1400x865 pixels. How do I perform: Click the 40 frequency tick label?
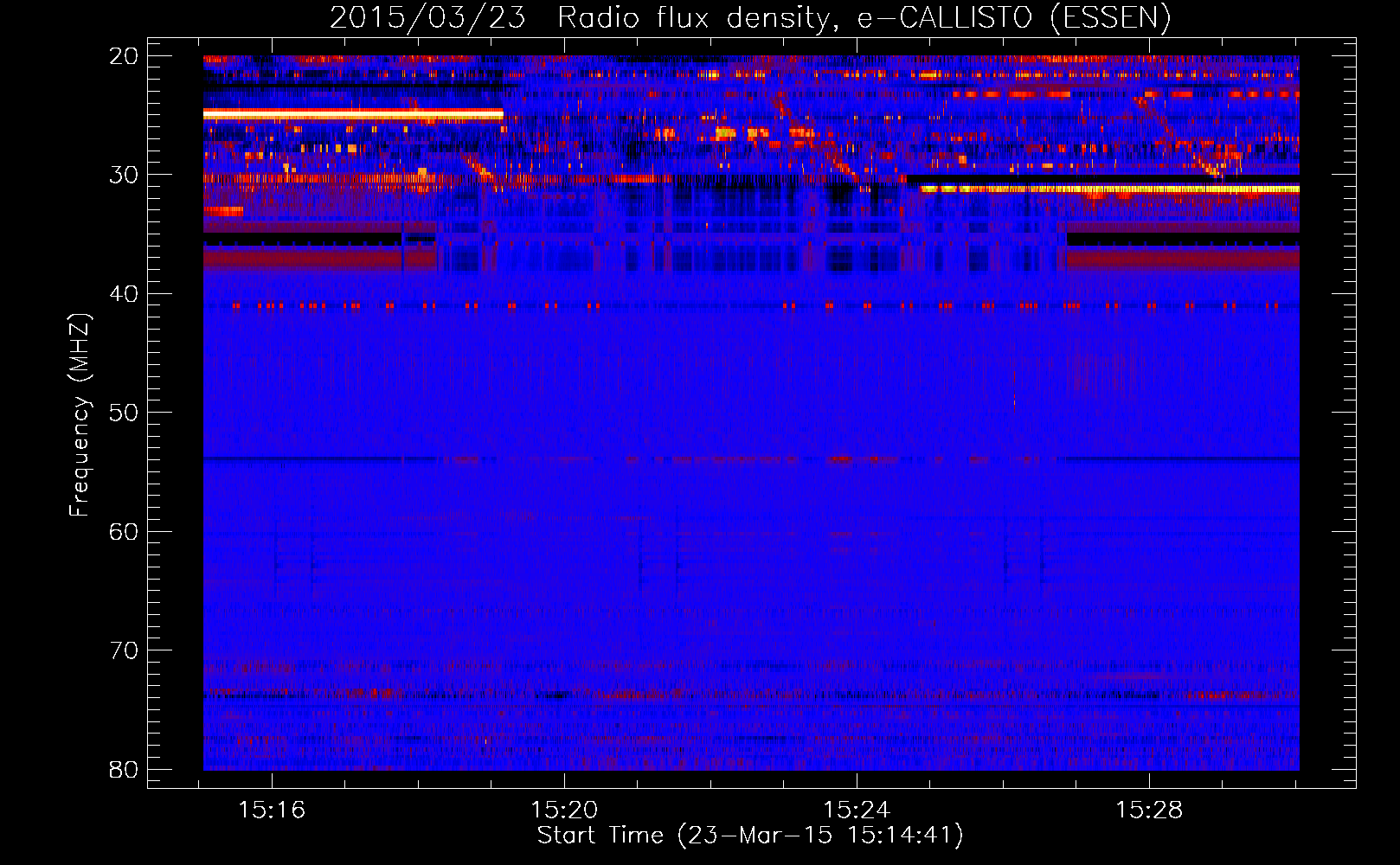coord(124,294)
